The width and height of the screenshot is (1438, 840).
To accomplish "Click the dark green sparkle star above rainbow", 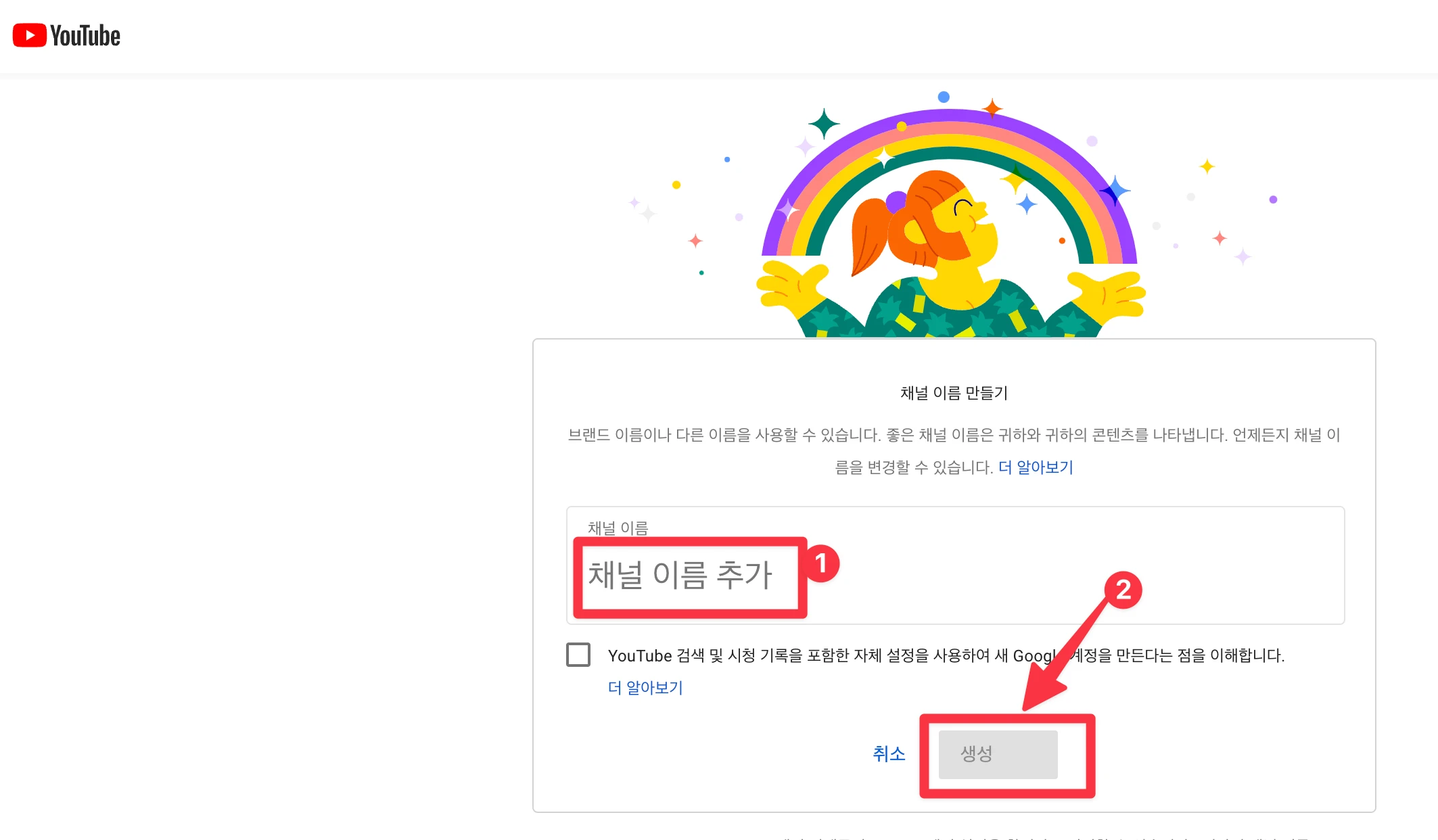I will [x=824, y=124].
